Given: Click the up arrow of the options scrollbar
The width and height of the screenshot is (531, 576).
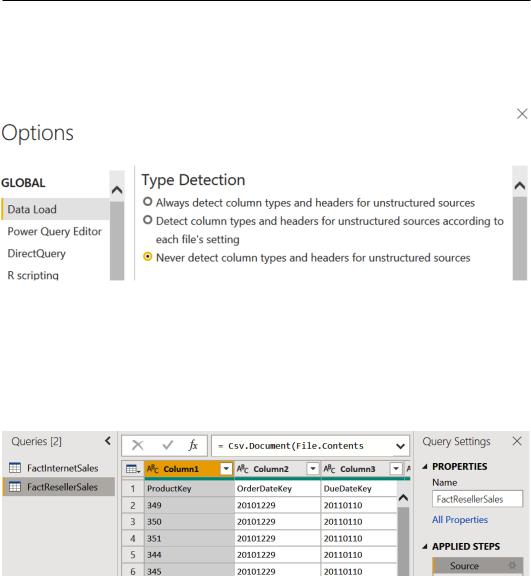Looking at the screenshot, I should pyautogui.click(x=520, y=186).
